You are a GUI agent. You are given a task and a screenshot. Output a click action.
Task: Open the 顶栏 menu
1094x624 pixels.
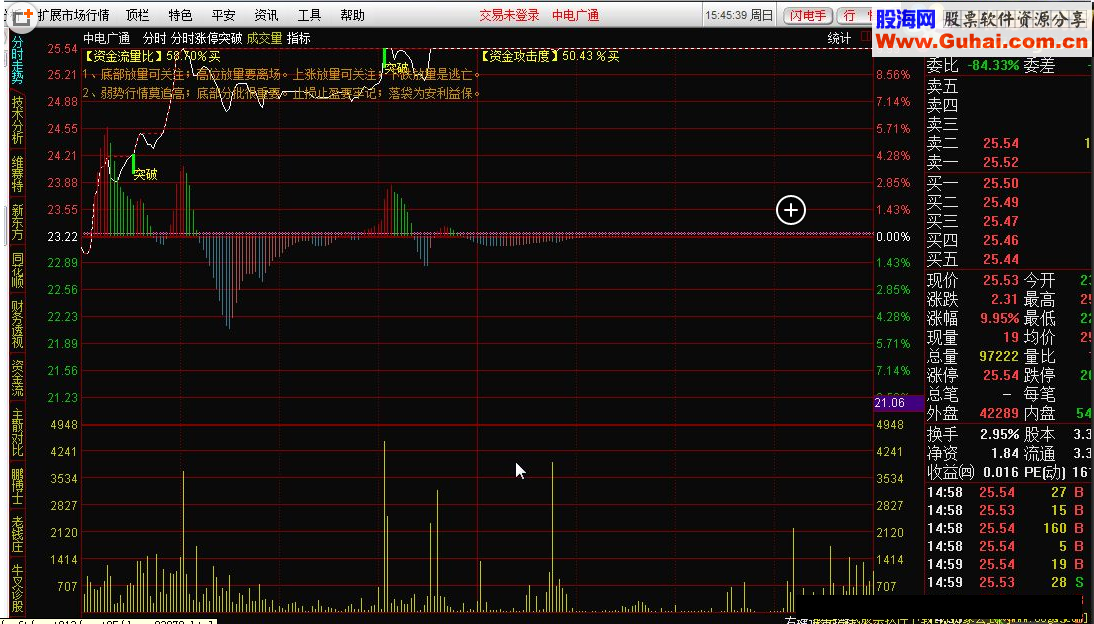[x=137, y=15]
